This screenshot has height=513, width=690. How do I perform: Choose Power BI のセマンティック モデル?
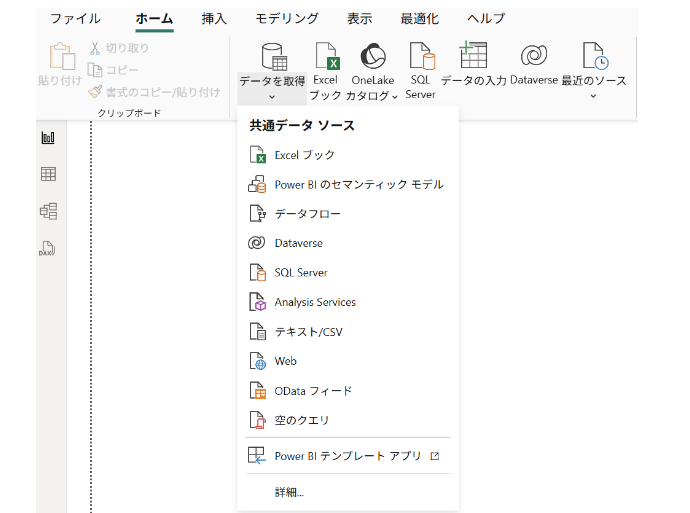click(x=348, y=184)
